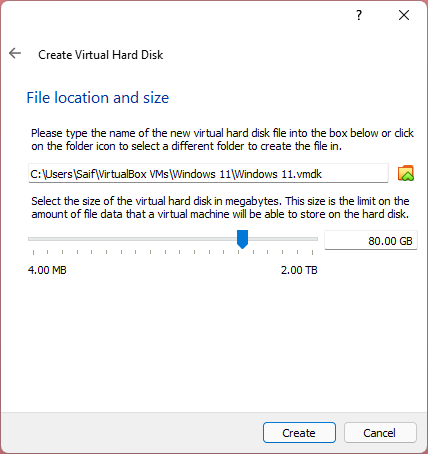Click the last tick mark under the slider
Viewport: 428px width, 454px height.
[312, 252]
